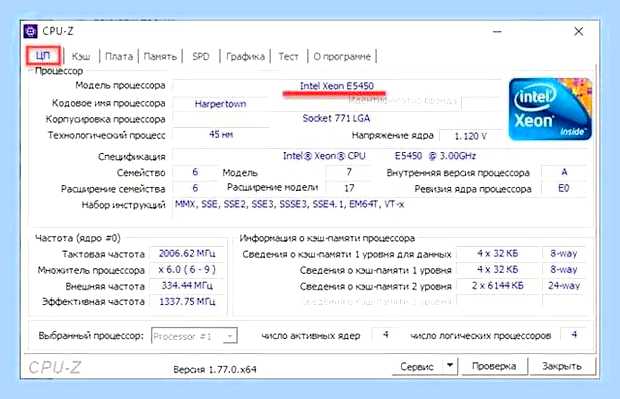Screen dimensions: 620x399
Task: Click the Семейство value 6
Action: point(195,172)
